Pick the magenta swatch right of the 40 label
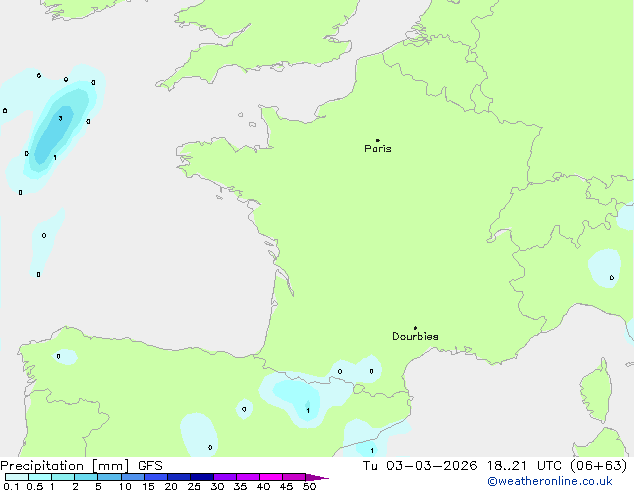634x490 pixels. tap(271, 477)
